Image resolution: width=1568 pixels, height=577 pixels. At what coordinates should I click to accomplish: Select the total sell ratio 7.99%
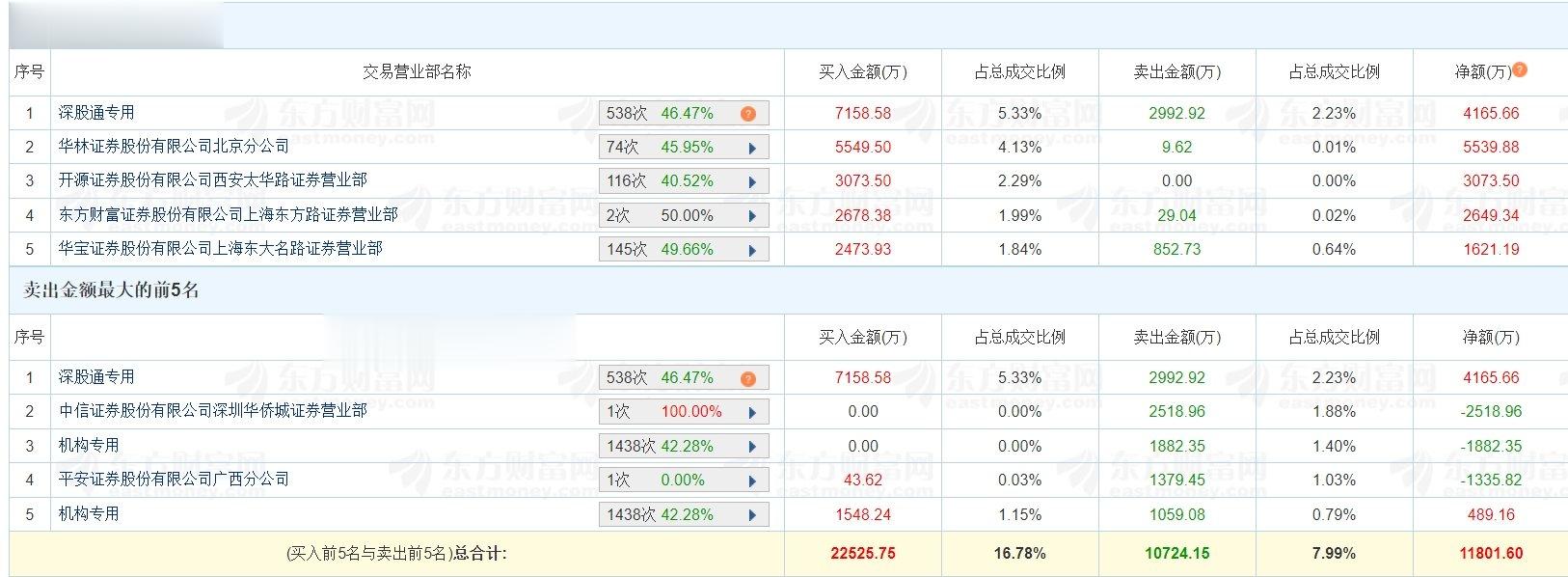[1335, 553]
